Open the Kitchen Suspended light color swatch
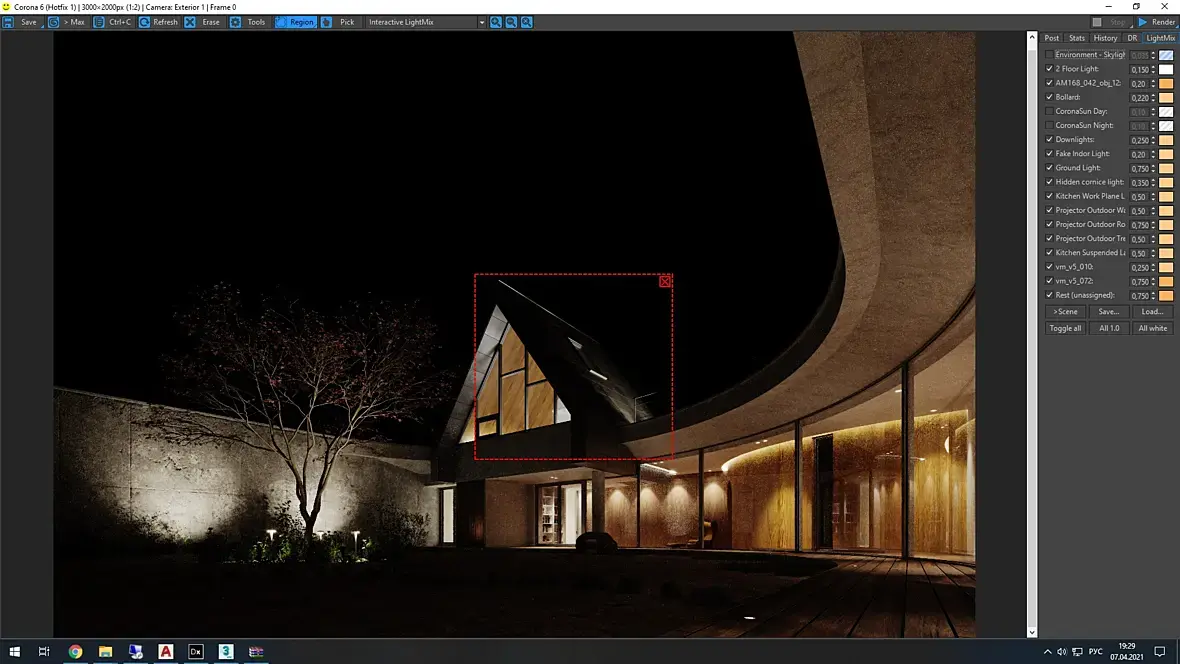The image size is (1180, 664). pyautogui.click(x=1166, y=253)
